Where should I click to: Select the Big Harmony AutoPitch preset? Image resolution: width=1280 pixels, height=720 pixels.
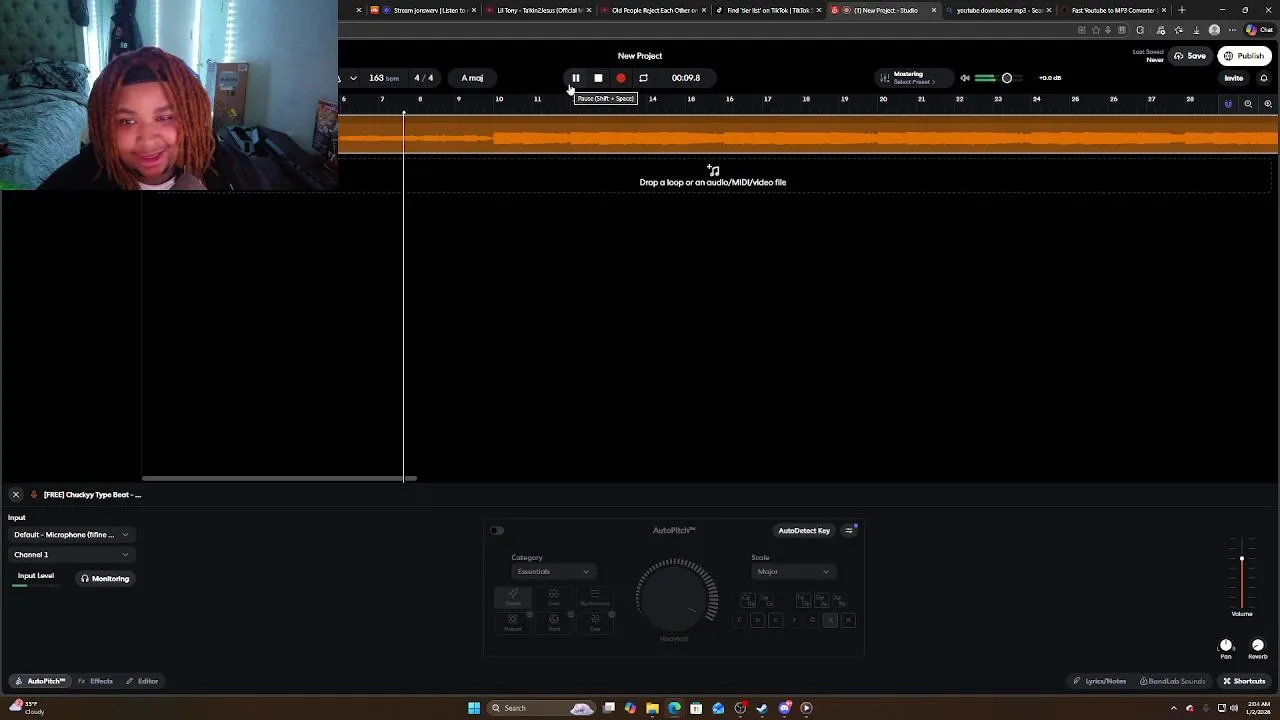click(594, 597)
